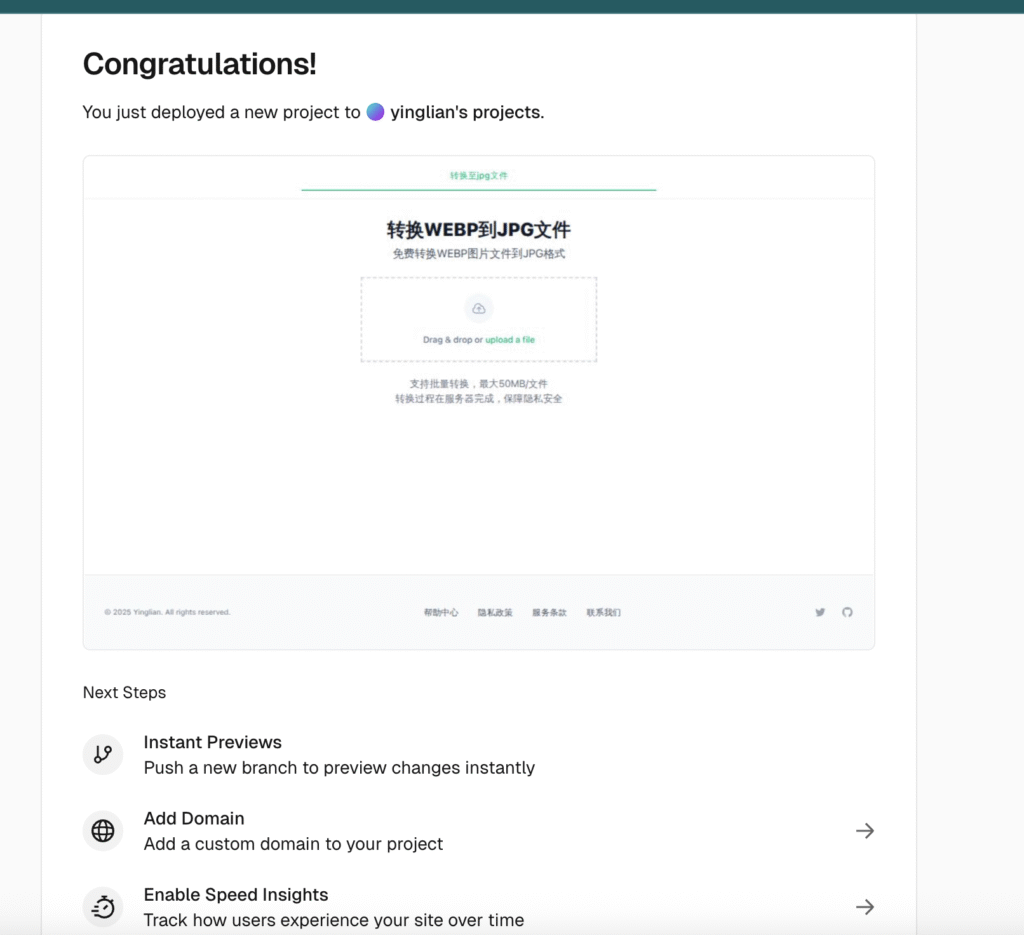Select the 转换至jpg文件 tab
1024x935 pixels.
[x=479, y=176]
